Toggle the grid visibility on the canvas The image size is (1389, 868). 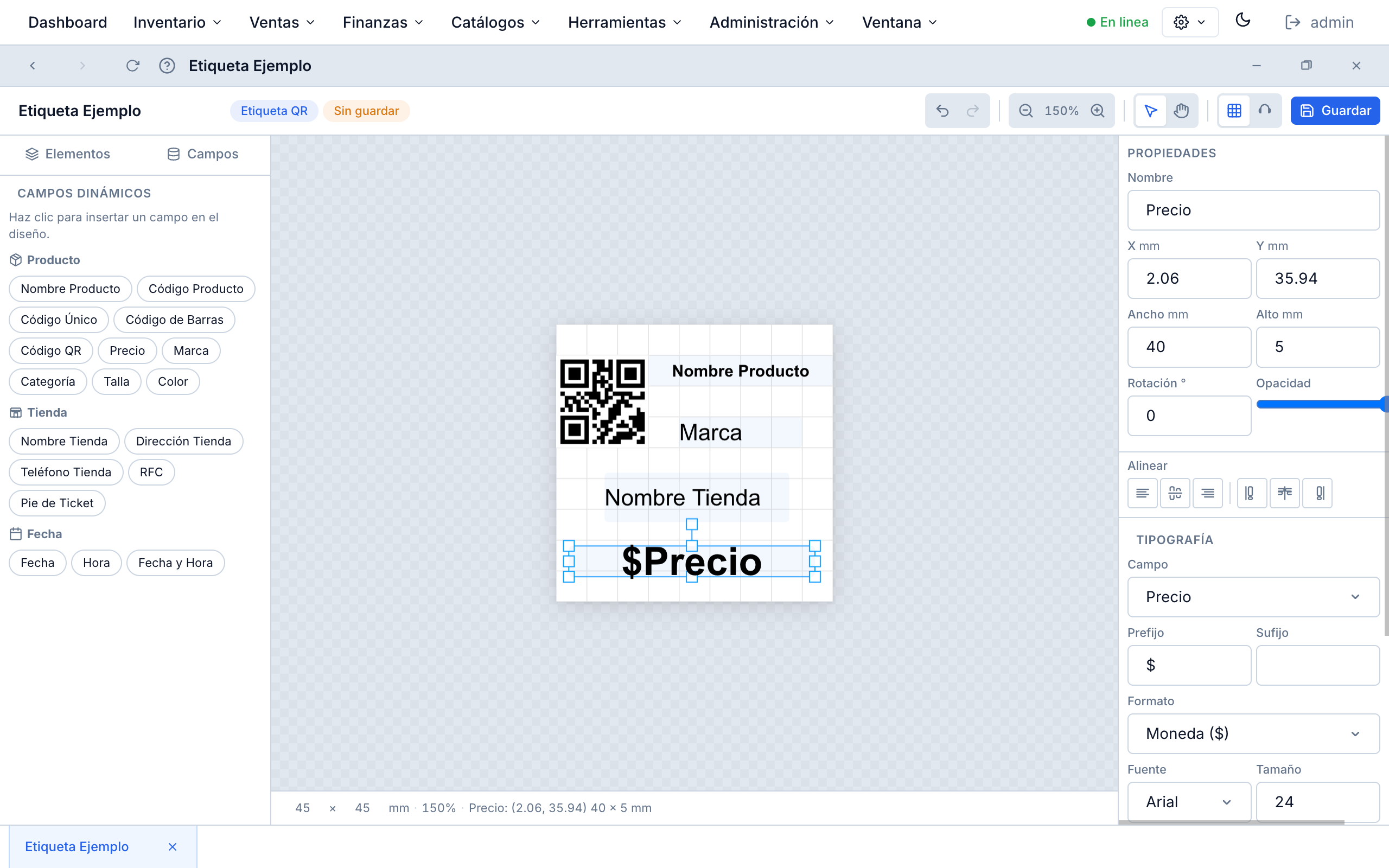(x=1235, y=110)
